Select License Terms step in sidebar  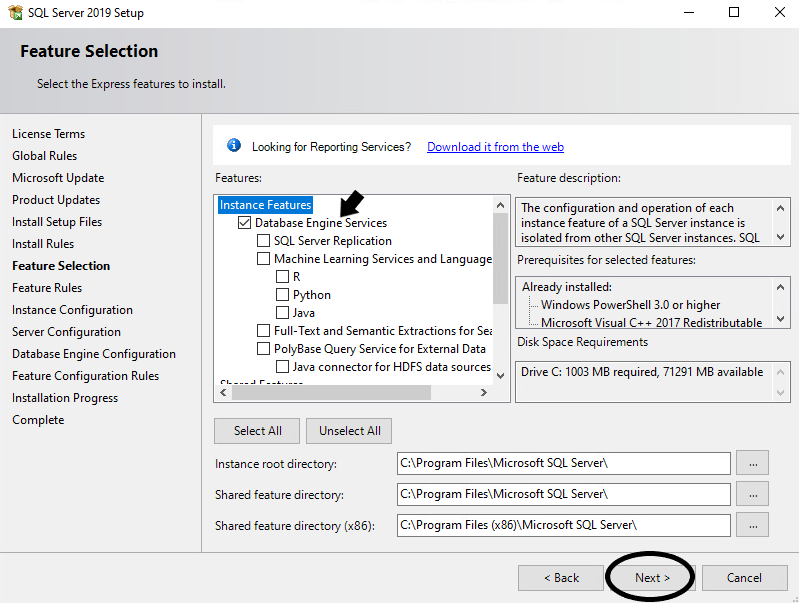click(x=48, y=134)
